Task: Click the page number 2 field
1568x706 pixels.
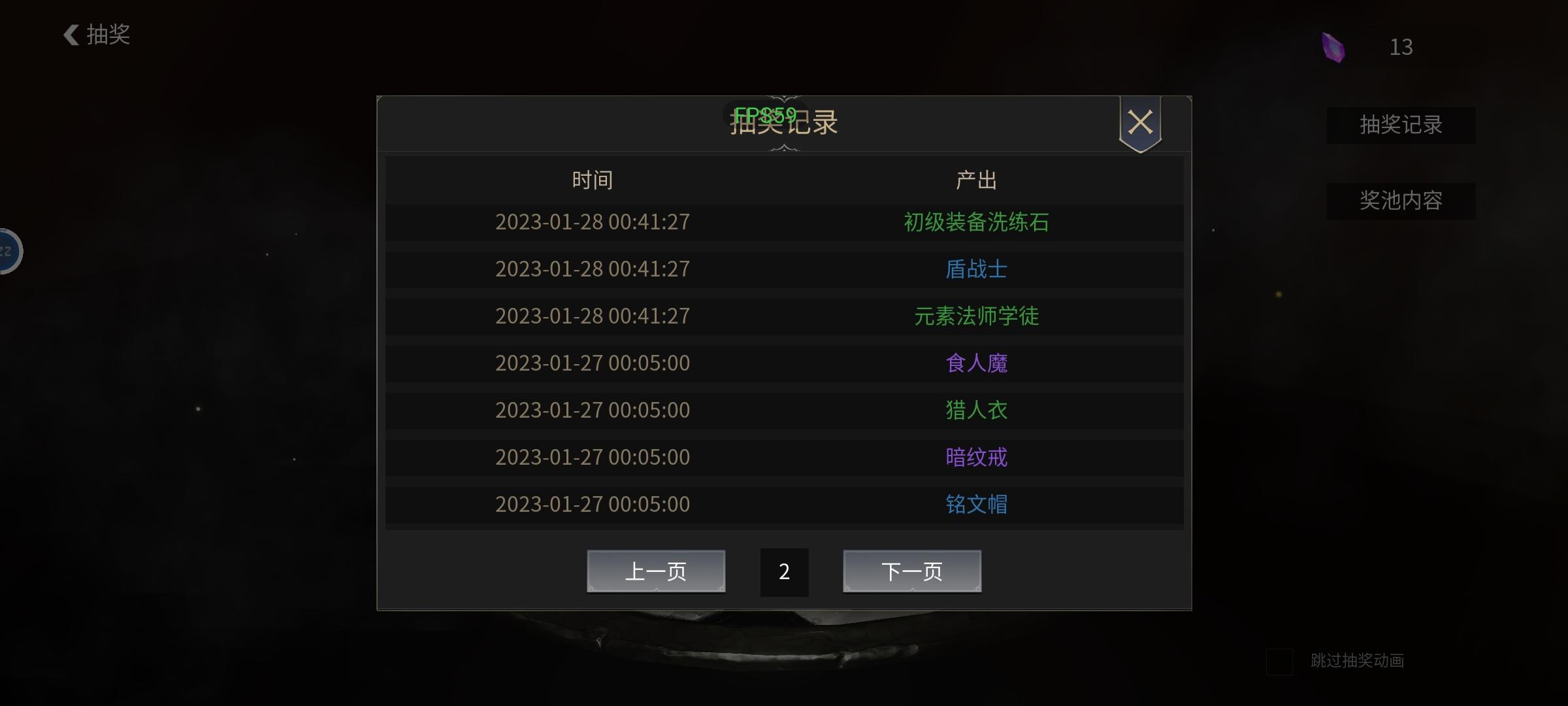Action: [784, 572]
